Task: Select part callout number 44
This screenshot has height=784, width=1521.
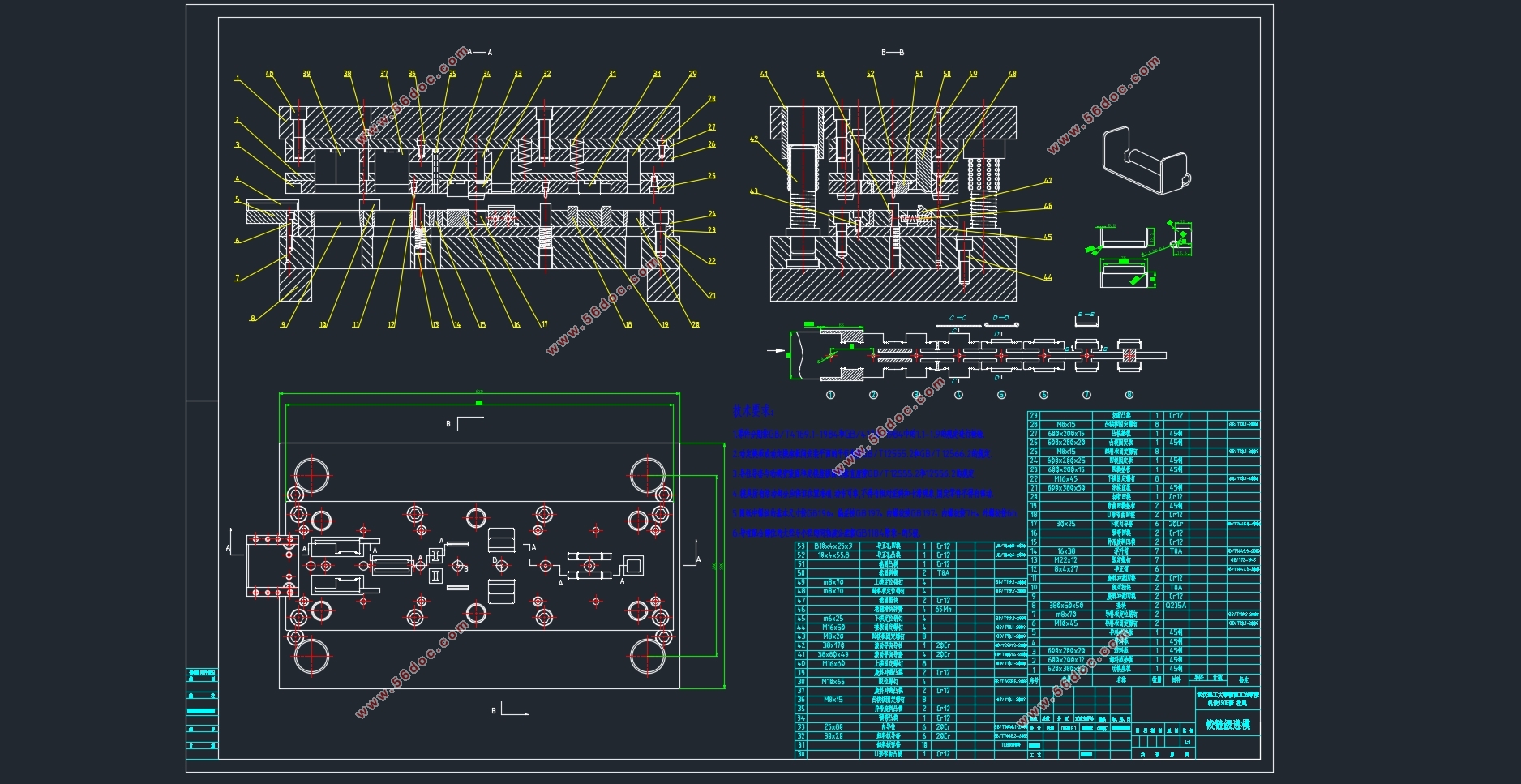Action: pos(1048,278)
